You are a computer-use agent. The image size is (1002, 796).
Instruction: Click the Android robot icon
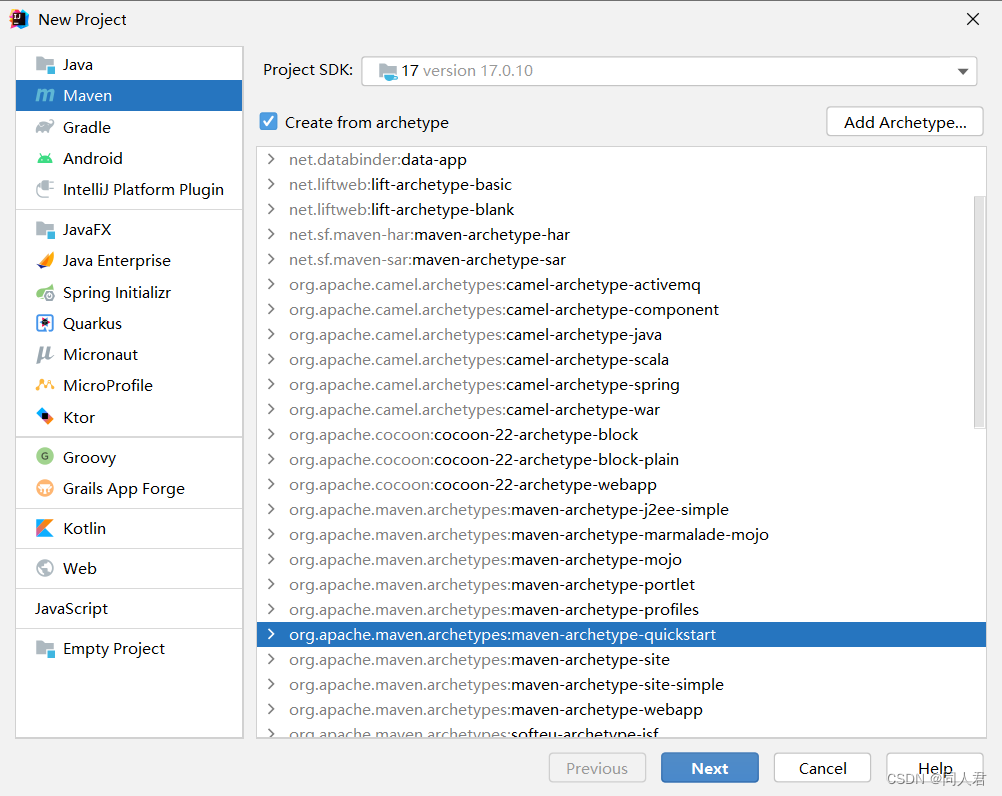pos(45,158)
